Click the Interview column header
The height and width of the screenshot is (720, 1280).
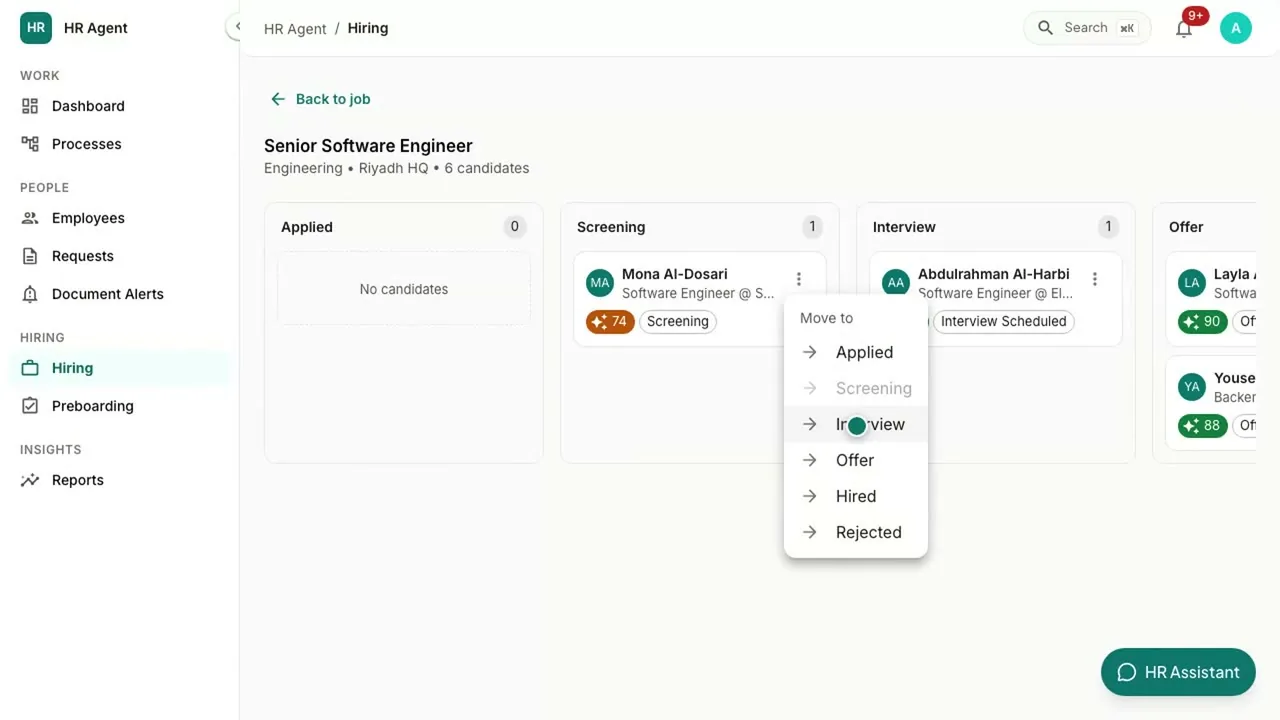[x=904, y=227]
